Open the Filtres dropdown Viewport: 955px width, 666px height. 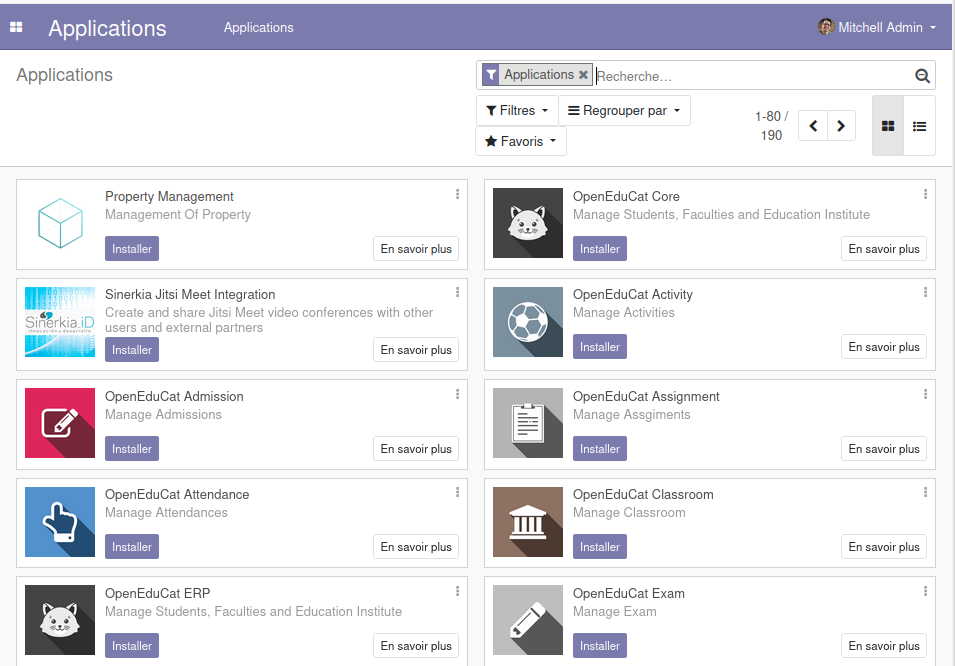tap(516, 110)
